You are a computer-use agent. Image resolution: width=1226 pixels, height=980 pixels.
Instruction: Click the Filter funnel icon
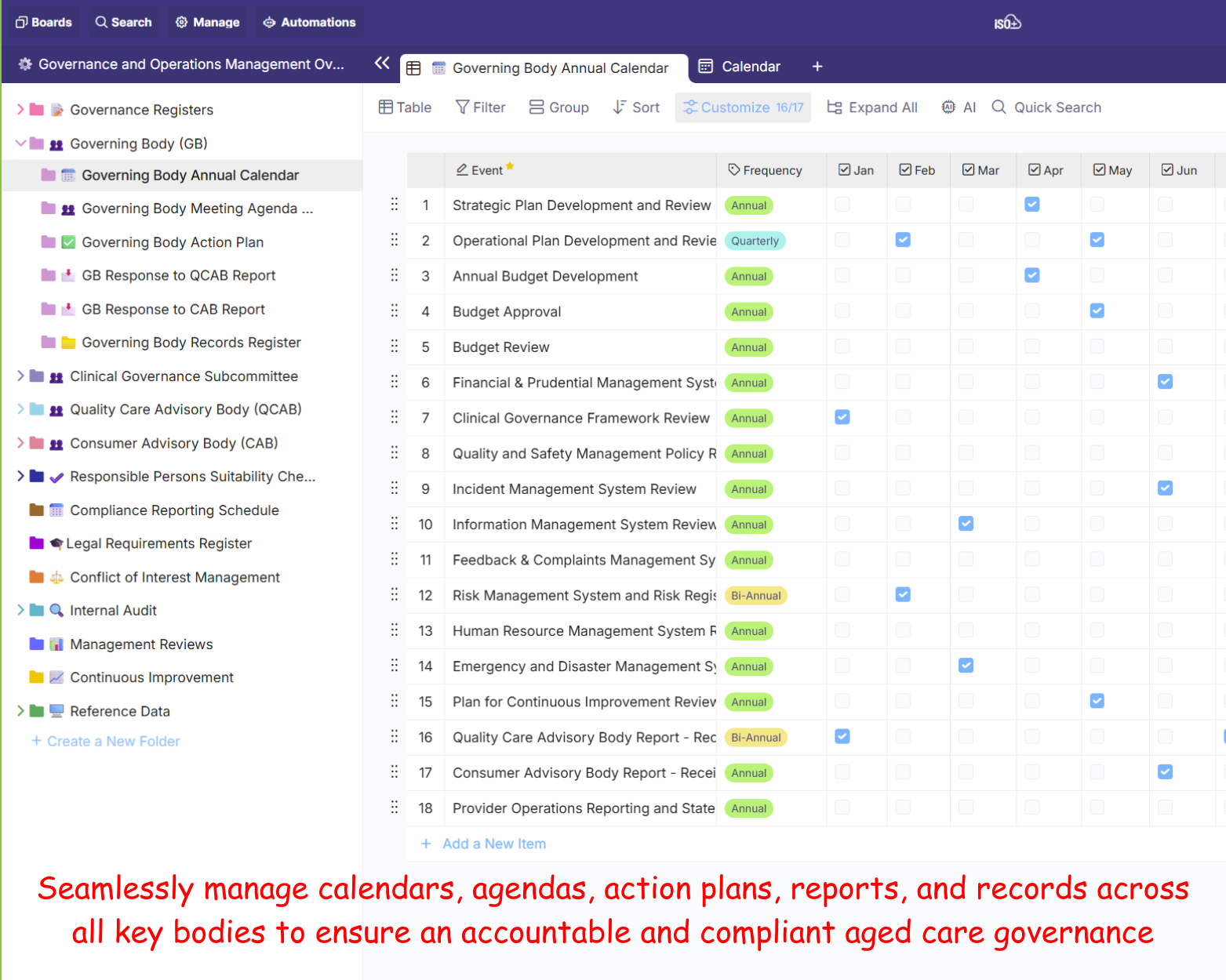[x=463, y=107]
